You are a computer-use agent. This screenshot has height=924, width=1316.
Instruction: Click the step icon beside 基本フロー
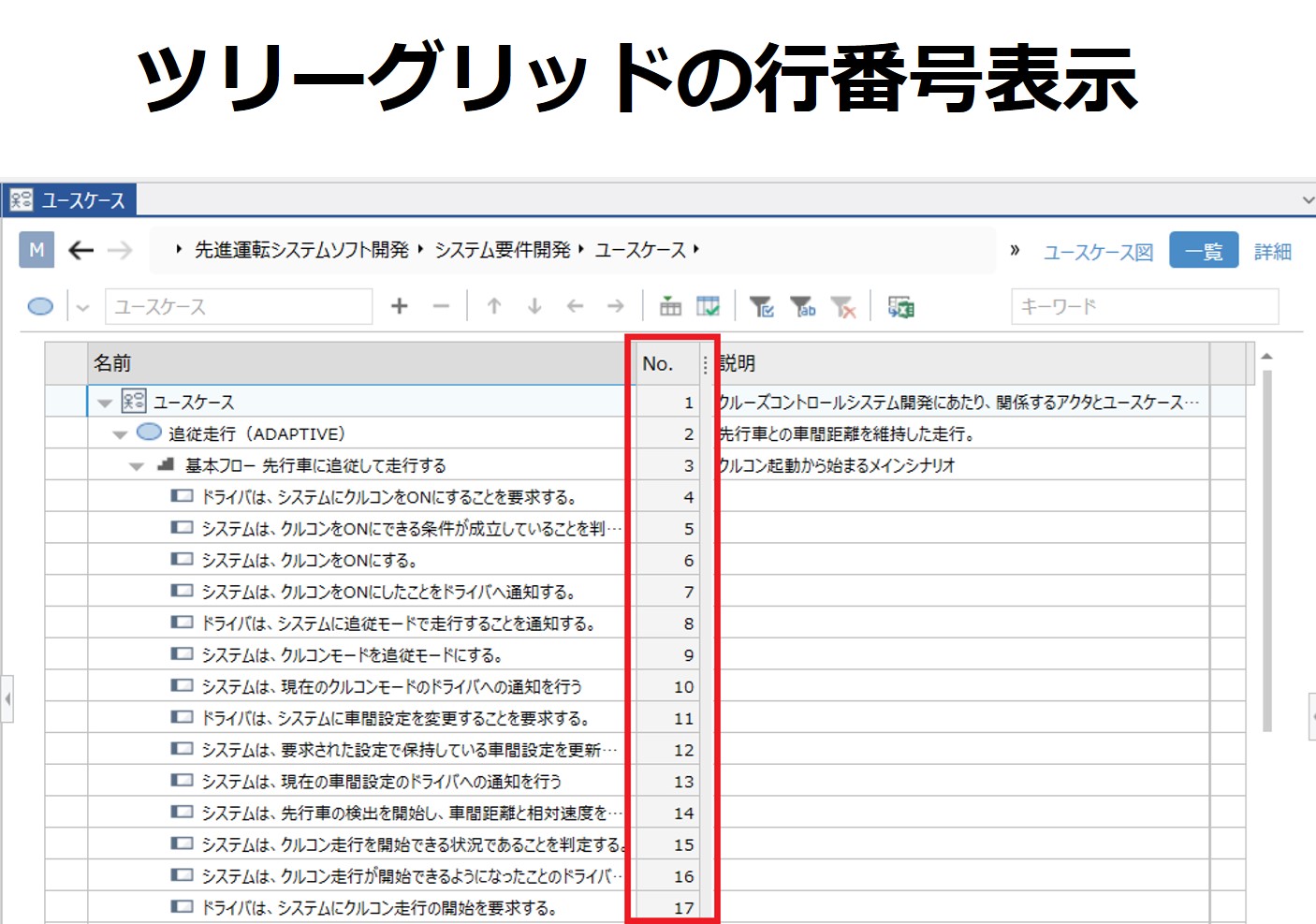point(166,463)
